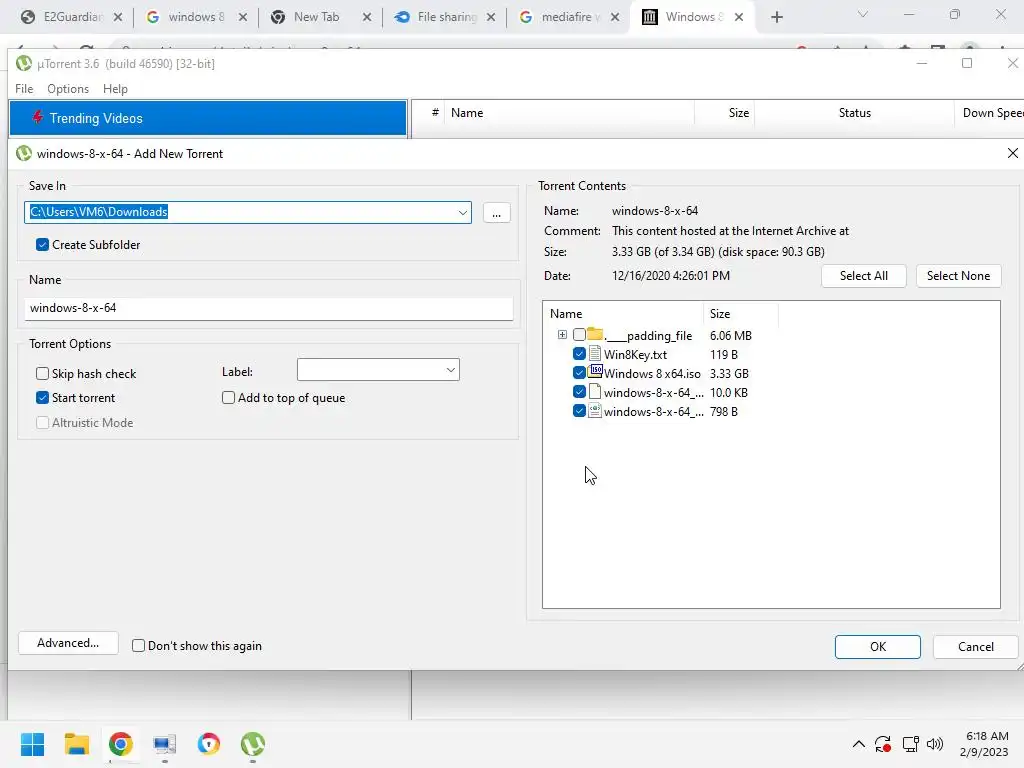1024x768 pixels.
Task: Click the colorful round taskbar icon
Action: click(208, 744)
